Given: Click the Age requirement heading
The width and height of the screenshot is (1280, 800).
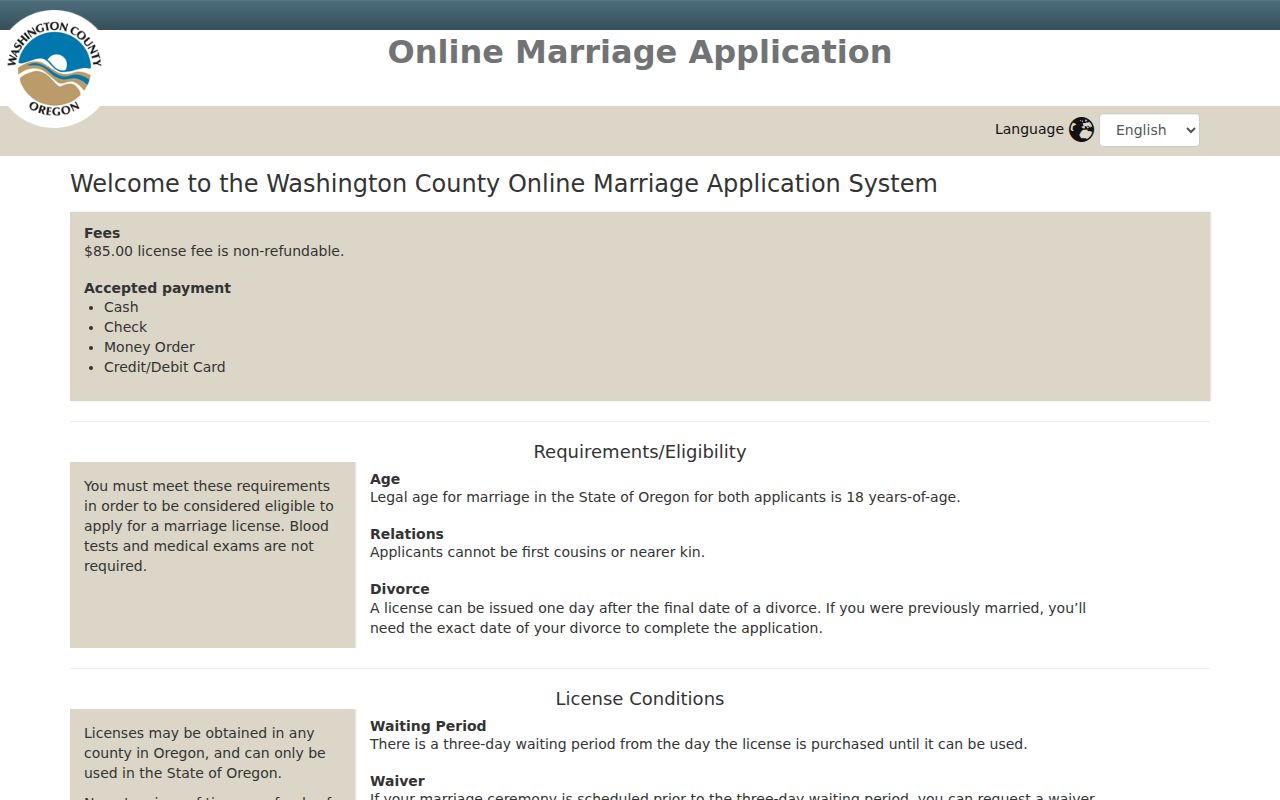Looking at the screenshot, I should (x=385, y=479).
